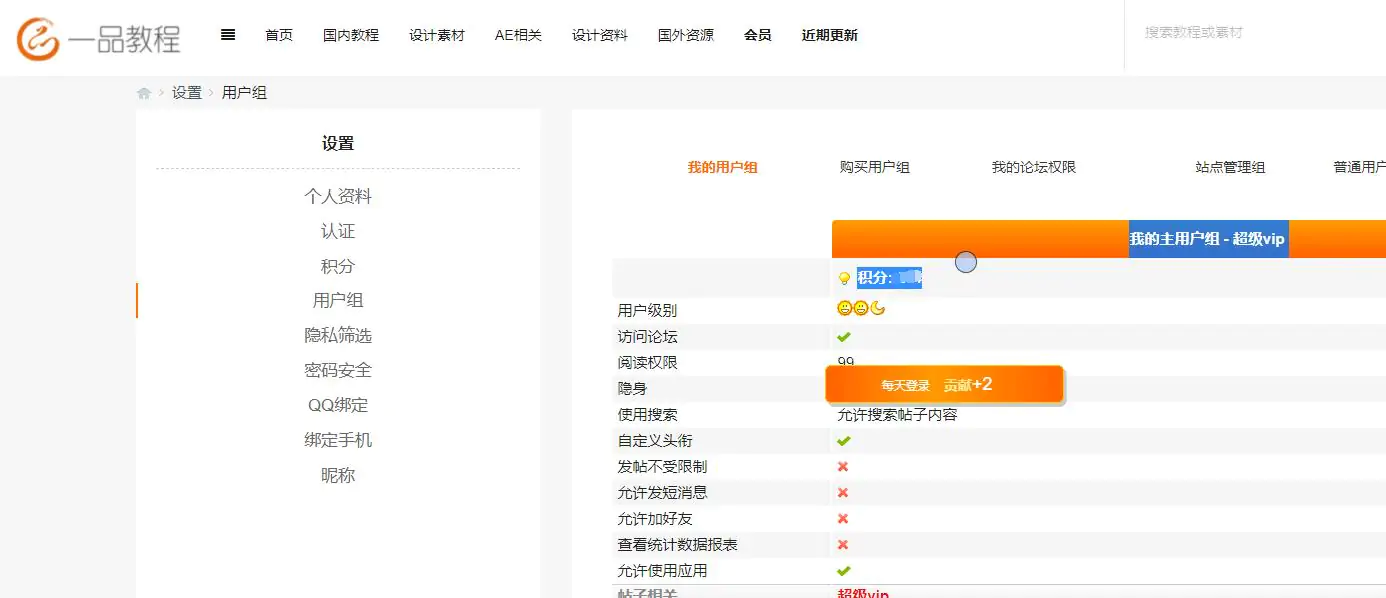Switch to the 站点管理组 tab
The height and width of the screenshot is (598, 1386).
tap(1231, 168)
